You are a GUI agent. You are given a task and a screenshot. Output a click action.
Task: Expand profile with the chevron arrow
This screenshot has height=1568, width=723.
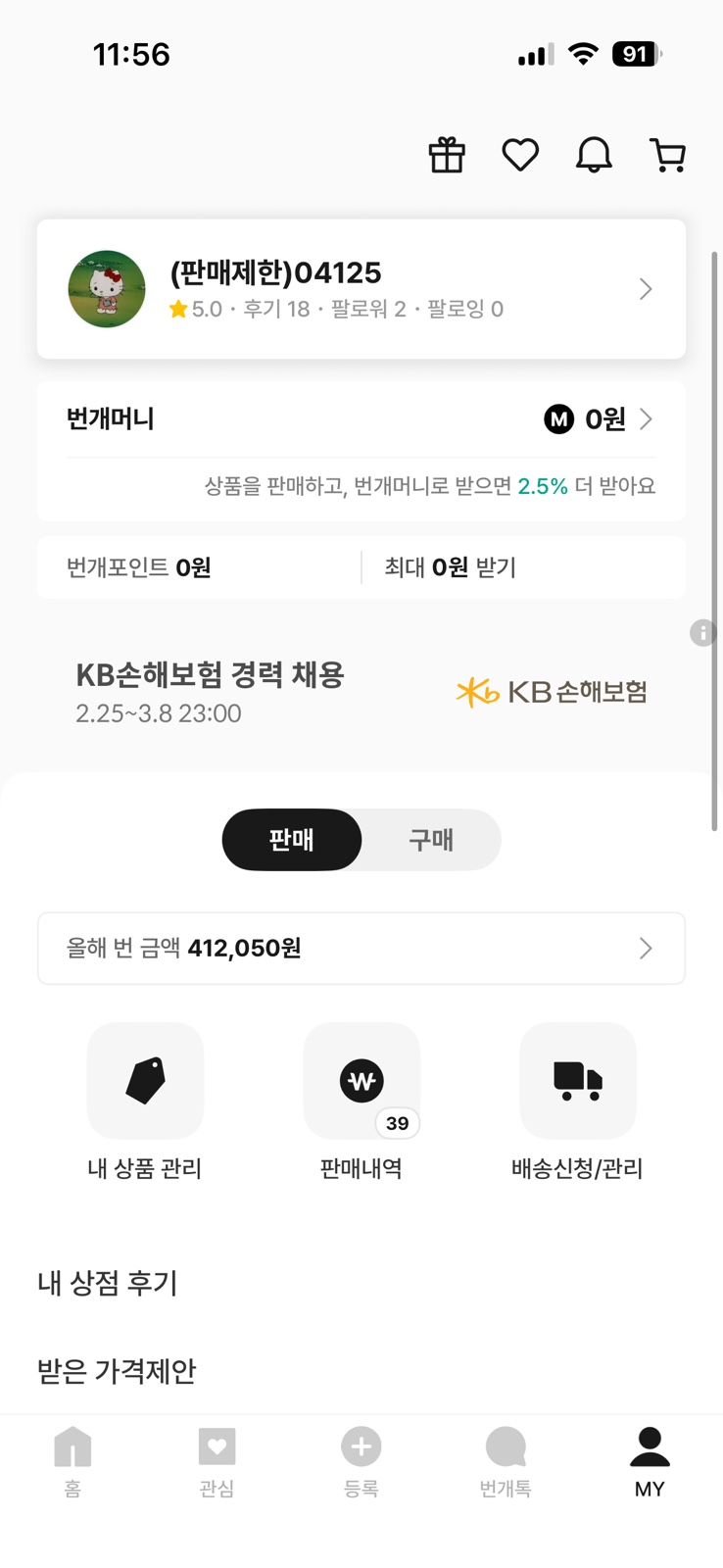tap(646, 289)
